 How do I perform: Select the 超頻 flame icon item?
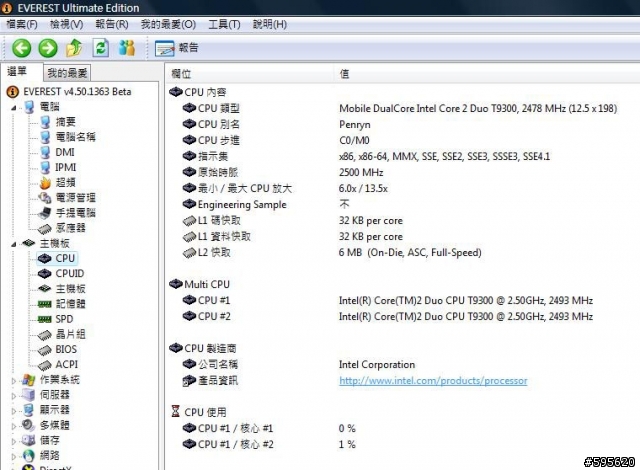(x=63, y=182)
